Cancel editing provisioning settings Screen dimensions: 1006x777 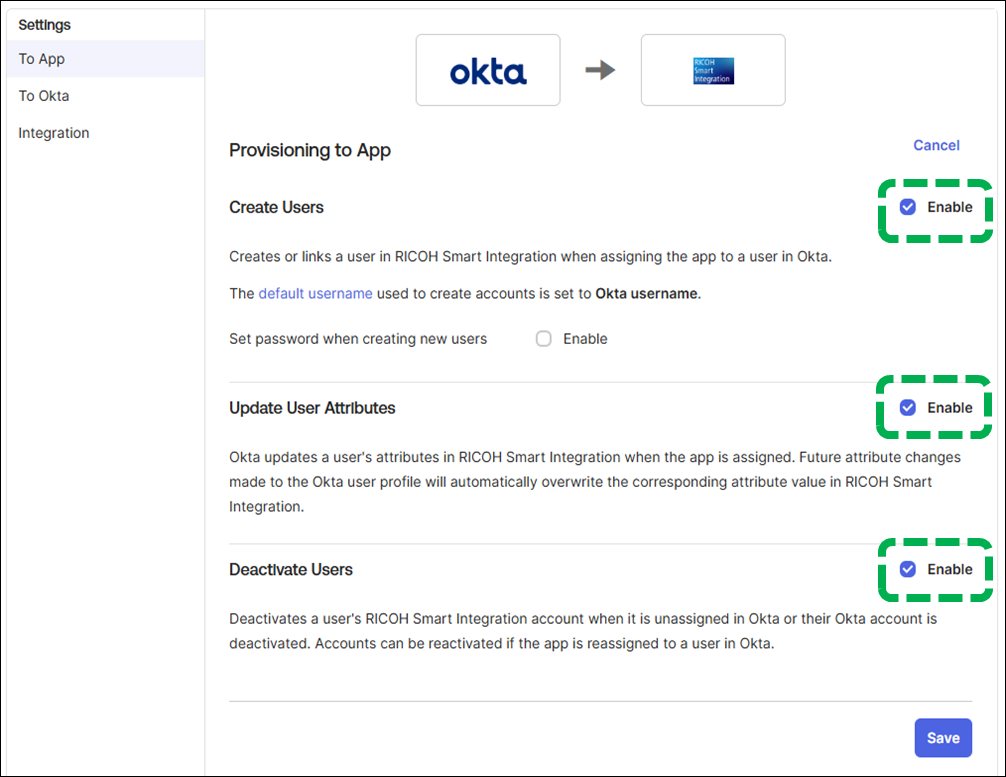(x=936, y=145)
